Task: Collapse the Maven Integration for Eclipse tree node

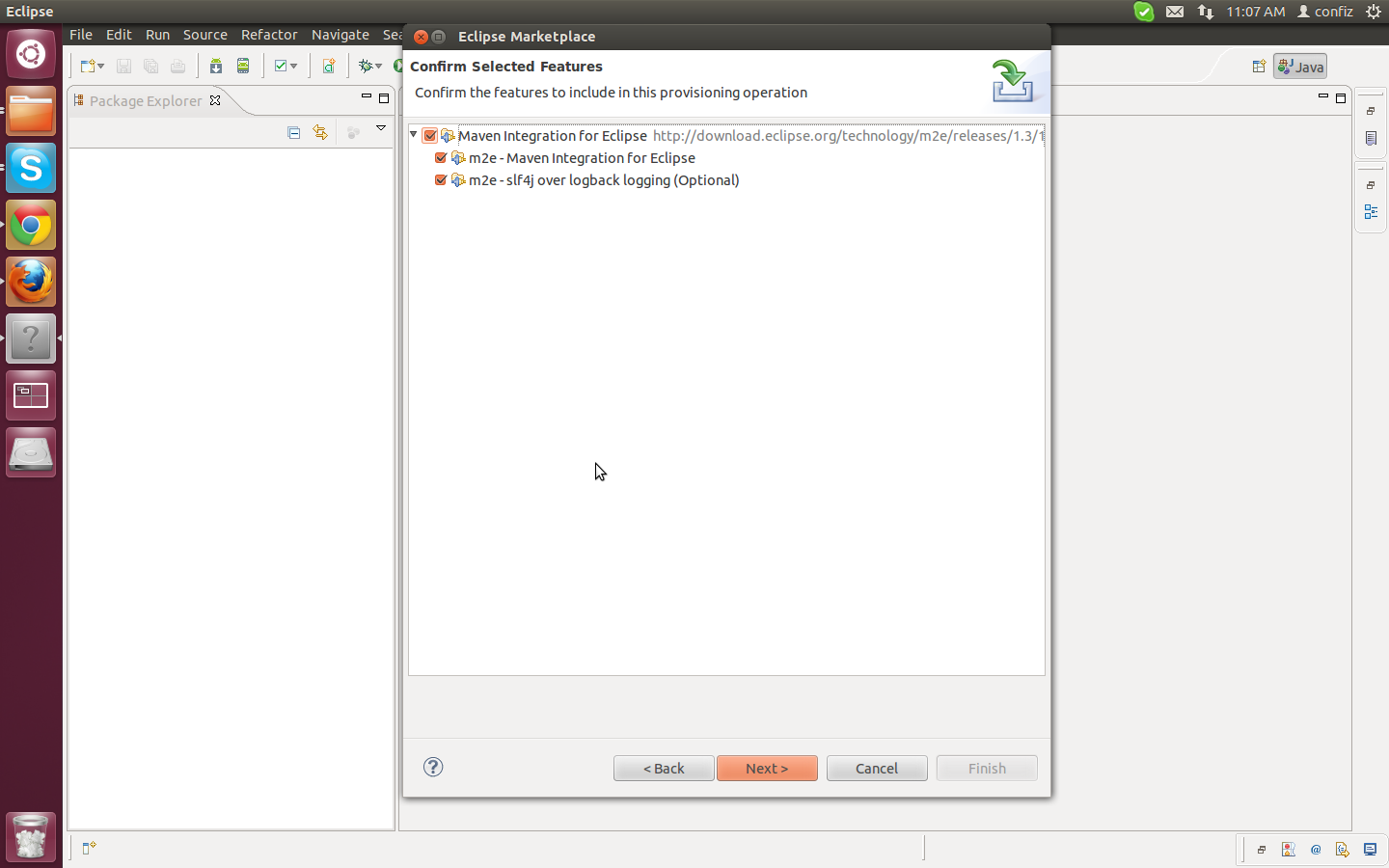Action: (414, 135)
